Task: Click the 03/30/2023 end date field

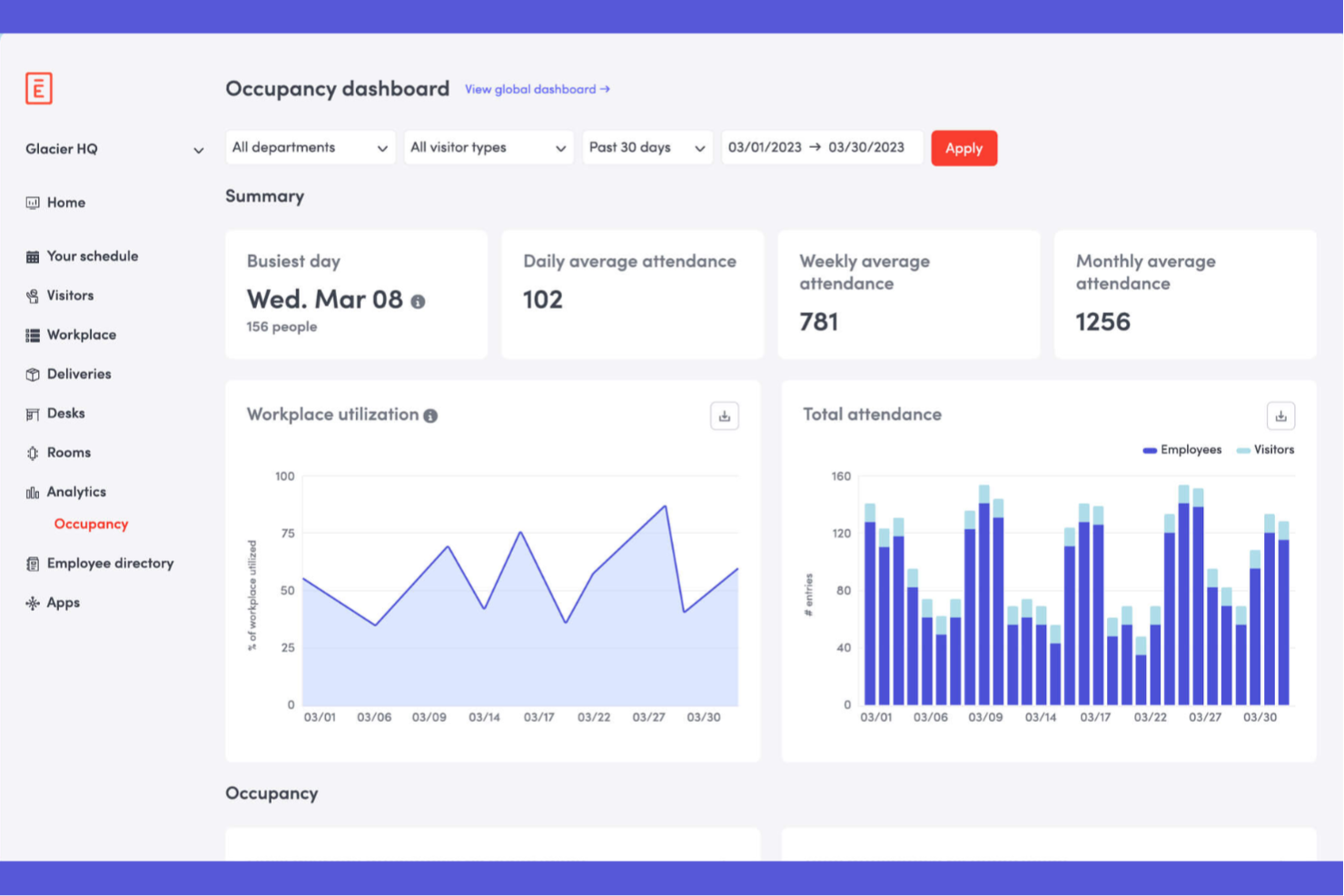Action: (x=866, y=147)
